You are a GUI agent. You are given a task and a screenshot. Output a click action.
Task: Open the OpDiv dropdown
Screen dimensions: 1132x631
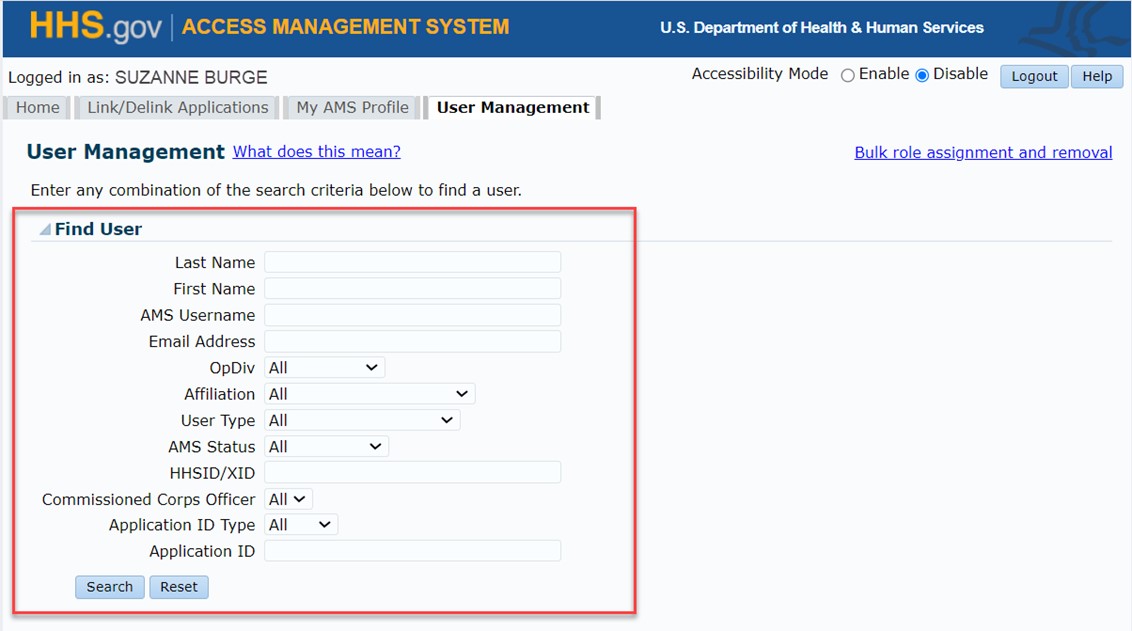point(324,368)
